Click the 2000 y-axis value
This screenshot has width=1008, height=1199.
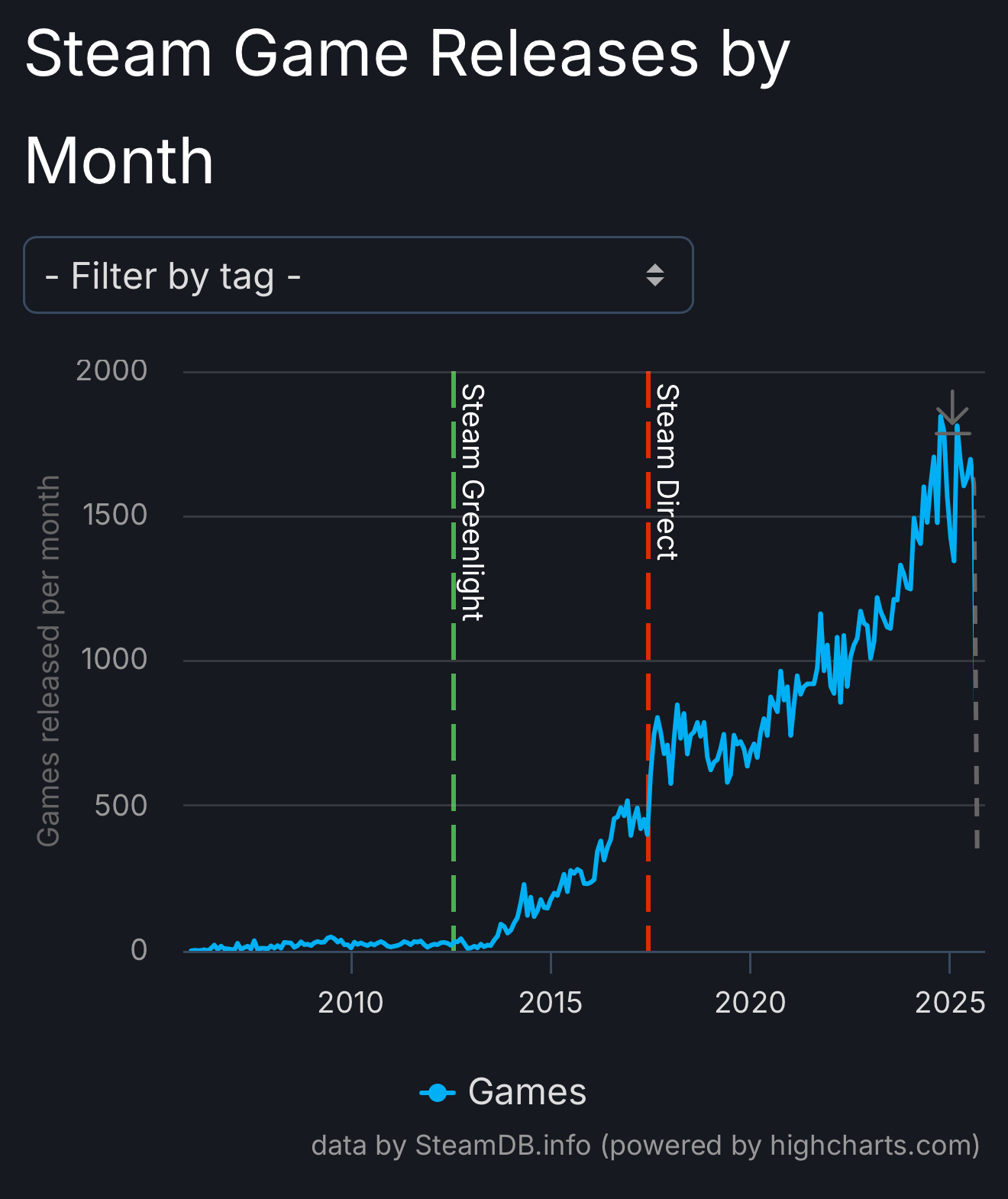[111, 370]
